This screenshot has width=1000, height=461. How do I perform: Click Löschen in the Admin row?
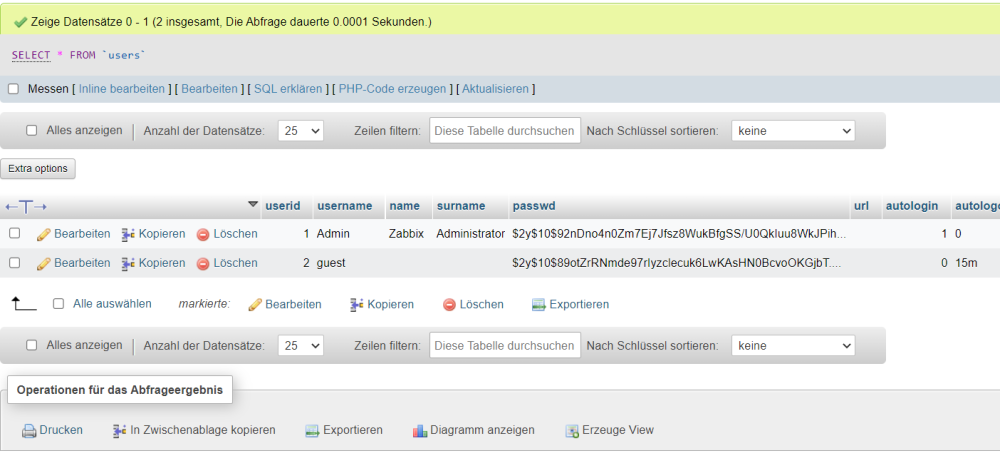[235, 234]
